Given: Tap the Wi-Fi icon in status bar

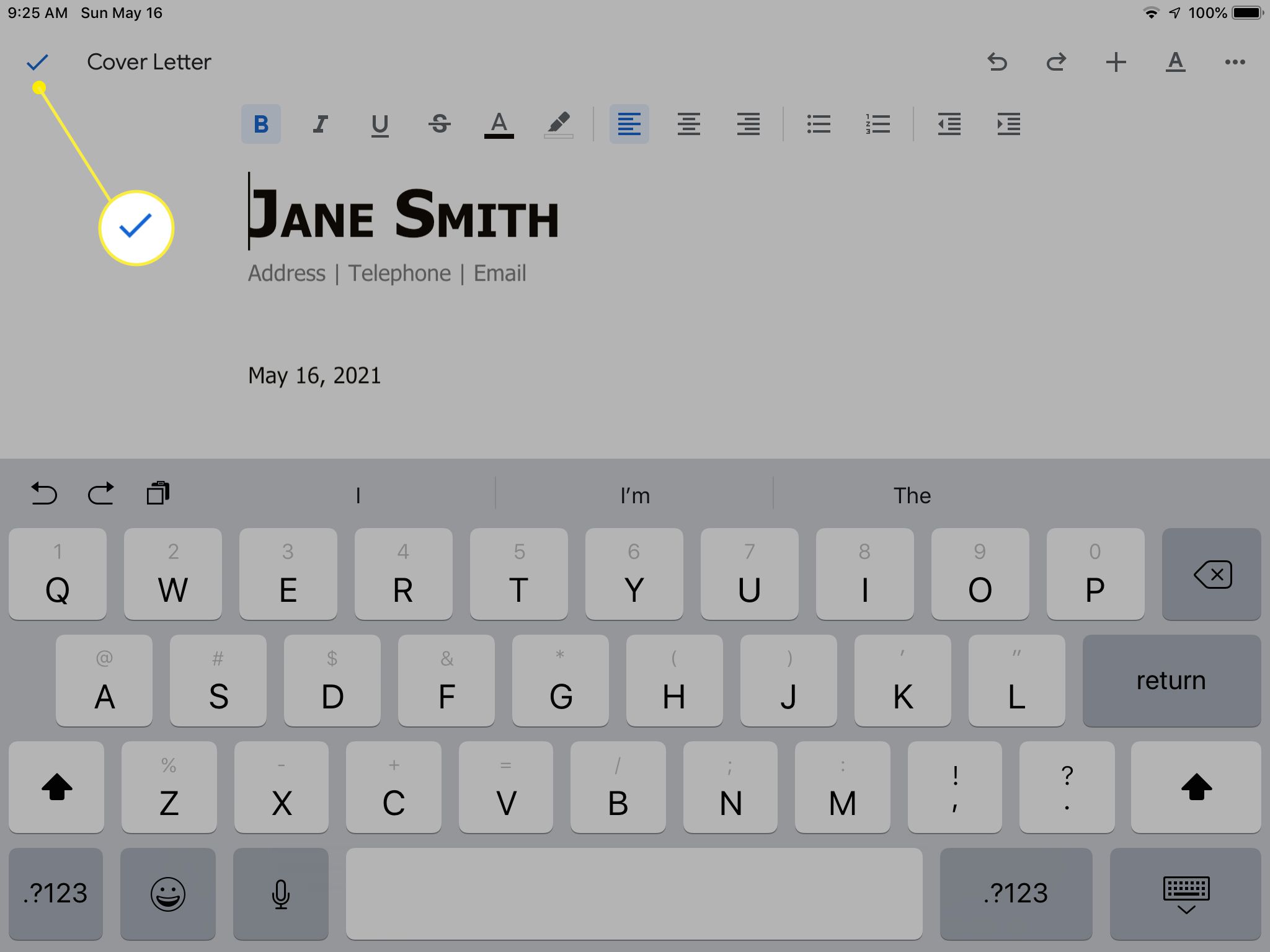Looking at the screenshot, I should [1151, 13].
